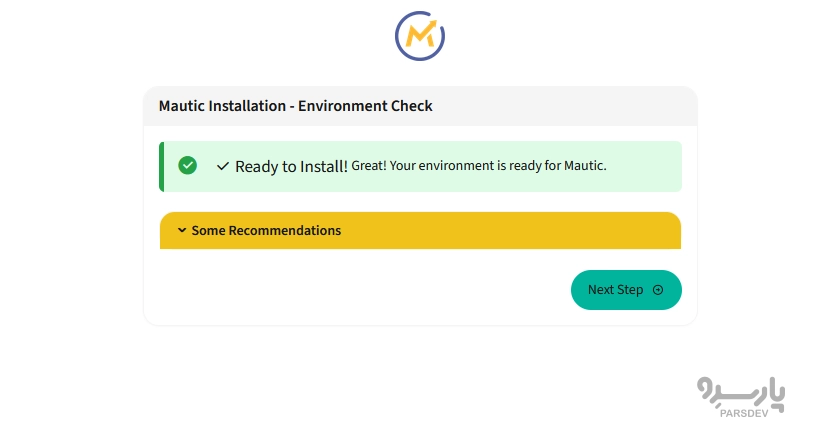Click the arrow circle icon in Next Step
The image size is (818, 434).
click(658, 290)
